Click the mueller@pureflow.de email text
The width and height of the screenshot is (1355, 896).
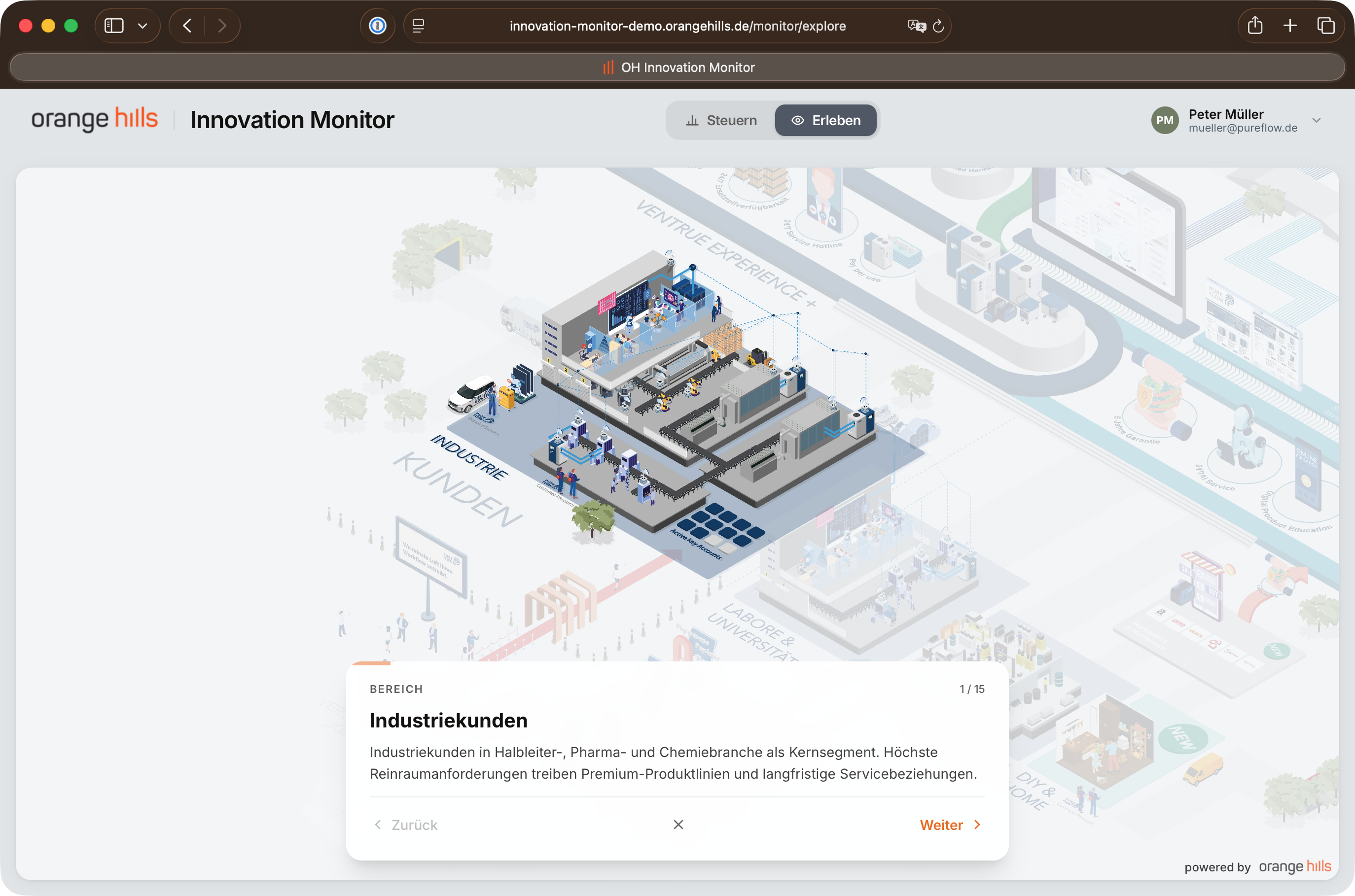coord(1243,128)
